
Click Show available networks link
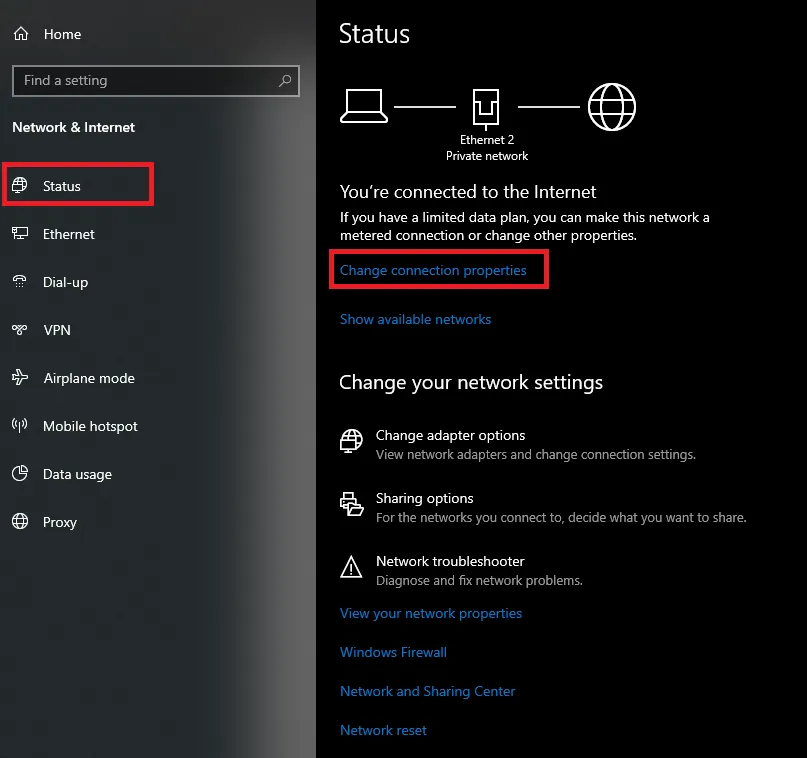point(415,320)
